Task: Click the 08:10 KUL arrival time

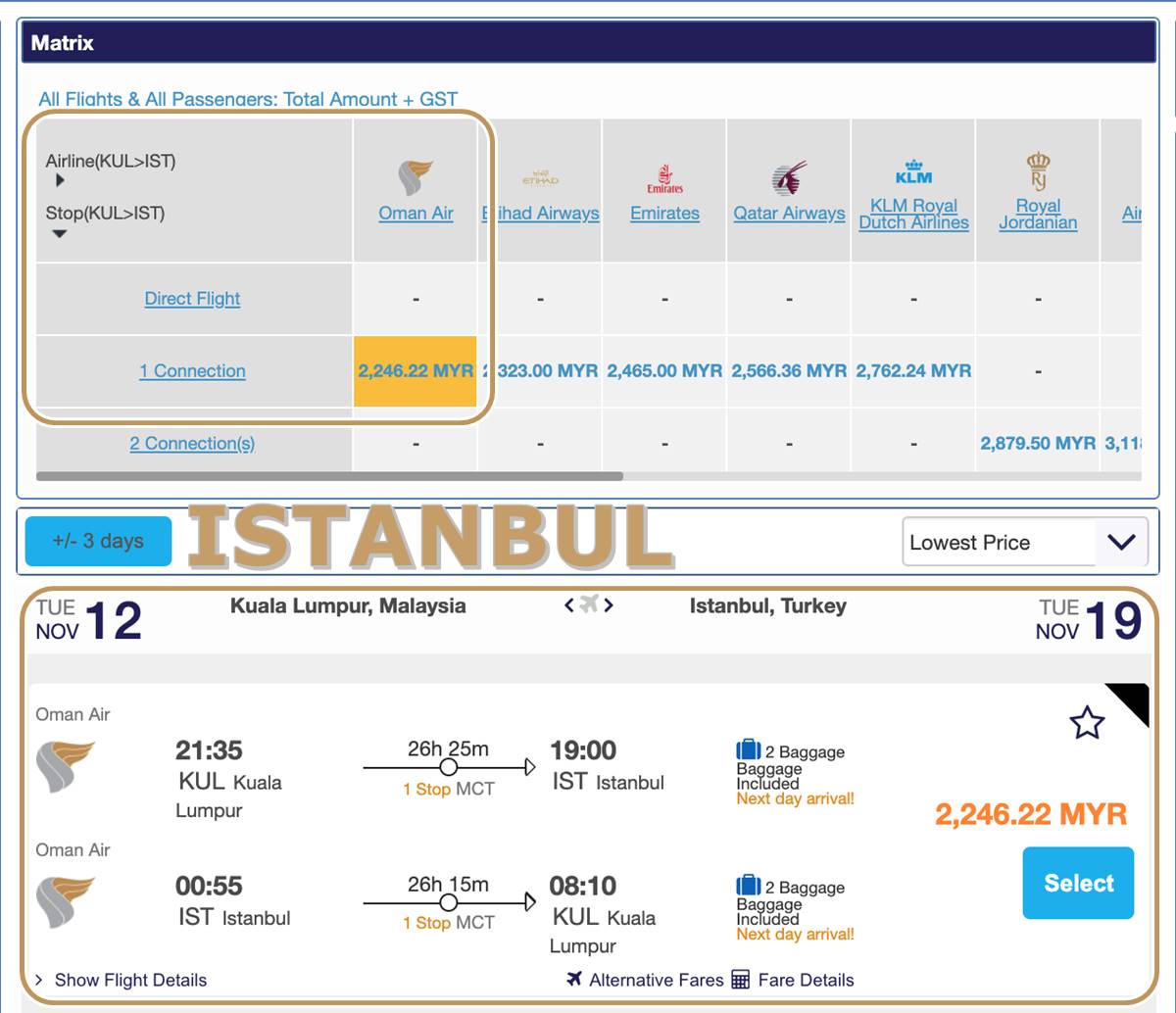Action: [x=583, y=886]
